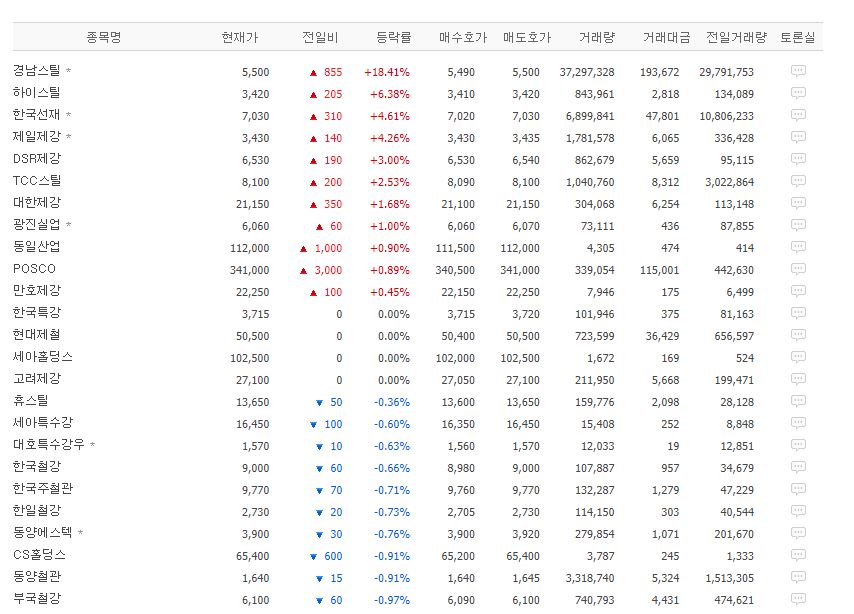
Task: Open the POSCO stock link
Action: [x=34, y=269]
